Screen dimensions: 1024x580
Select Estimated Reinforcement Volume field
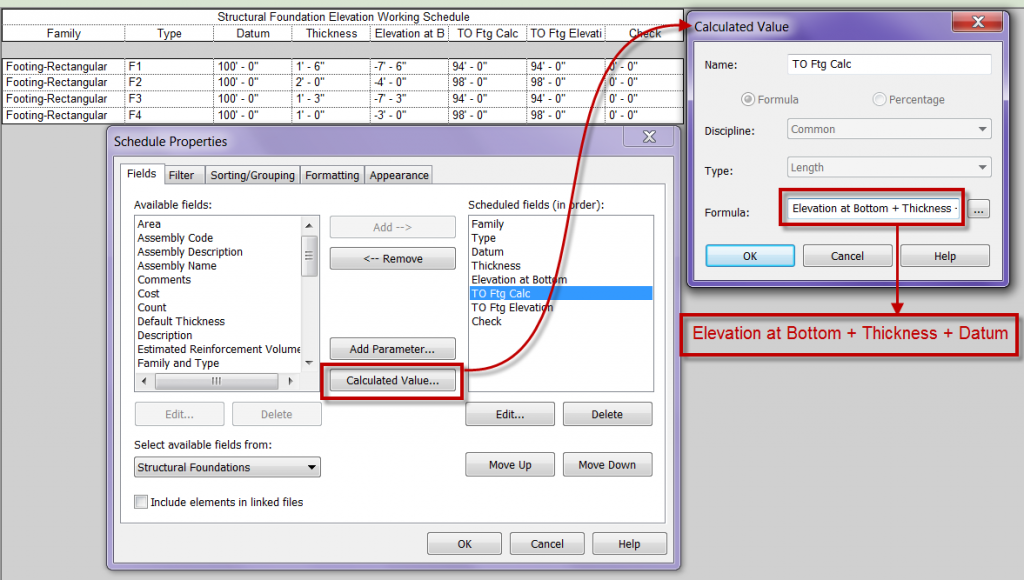[x=218, y=349]
